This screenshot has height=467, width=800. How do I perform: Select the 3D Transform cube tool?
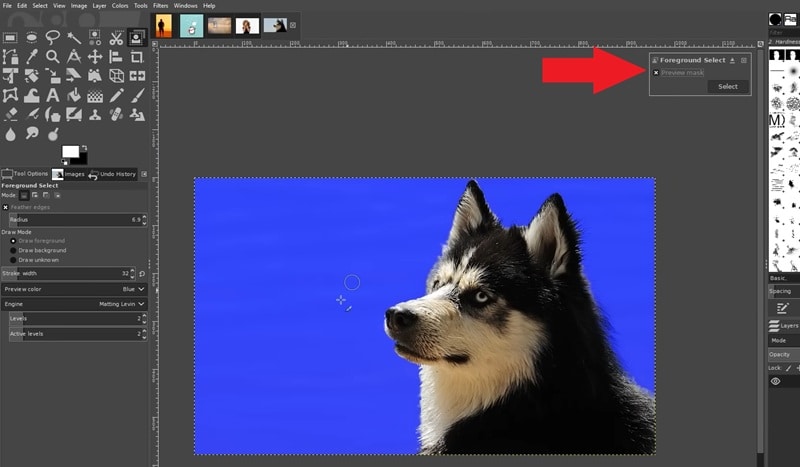[x=116, y=76]
